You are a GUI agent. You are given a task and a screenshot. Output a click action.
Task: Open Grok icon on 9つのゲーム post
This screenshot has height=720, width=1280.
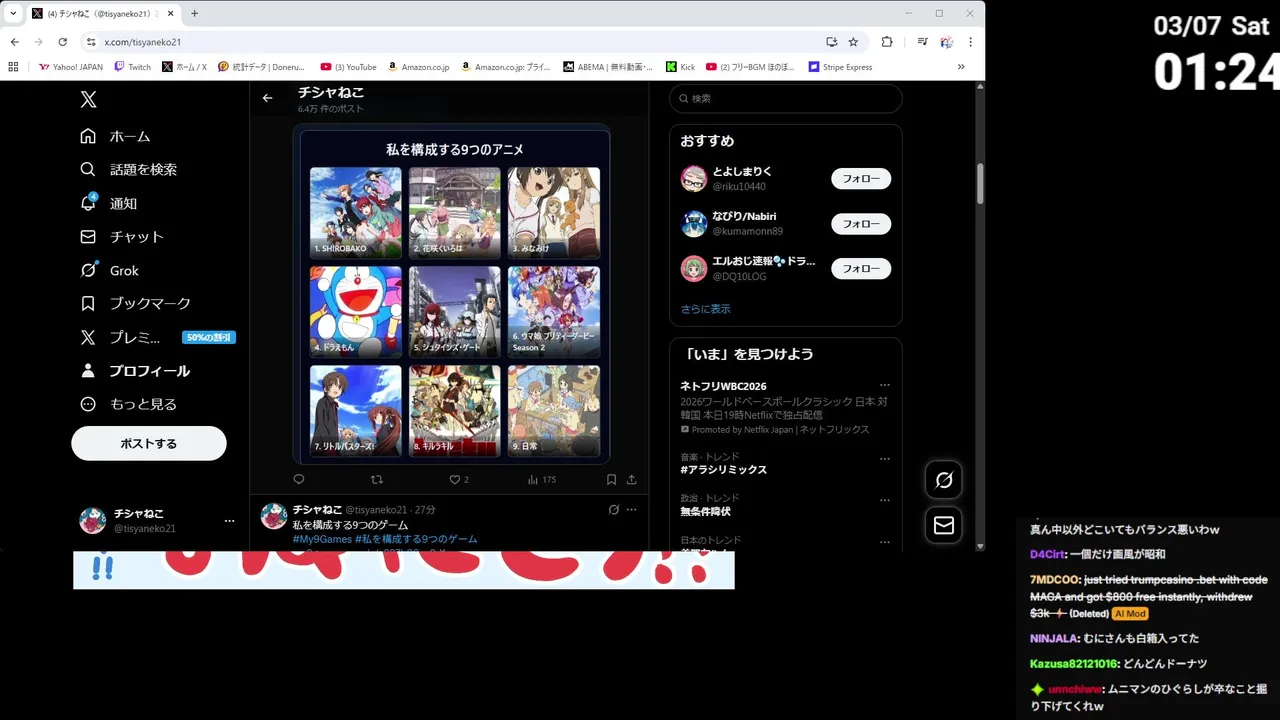tap(614, 510)
